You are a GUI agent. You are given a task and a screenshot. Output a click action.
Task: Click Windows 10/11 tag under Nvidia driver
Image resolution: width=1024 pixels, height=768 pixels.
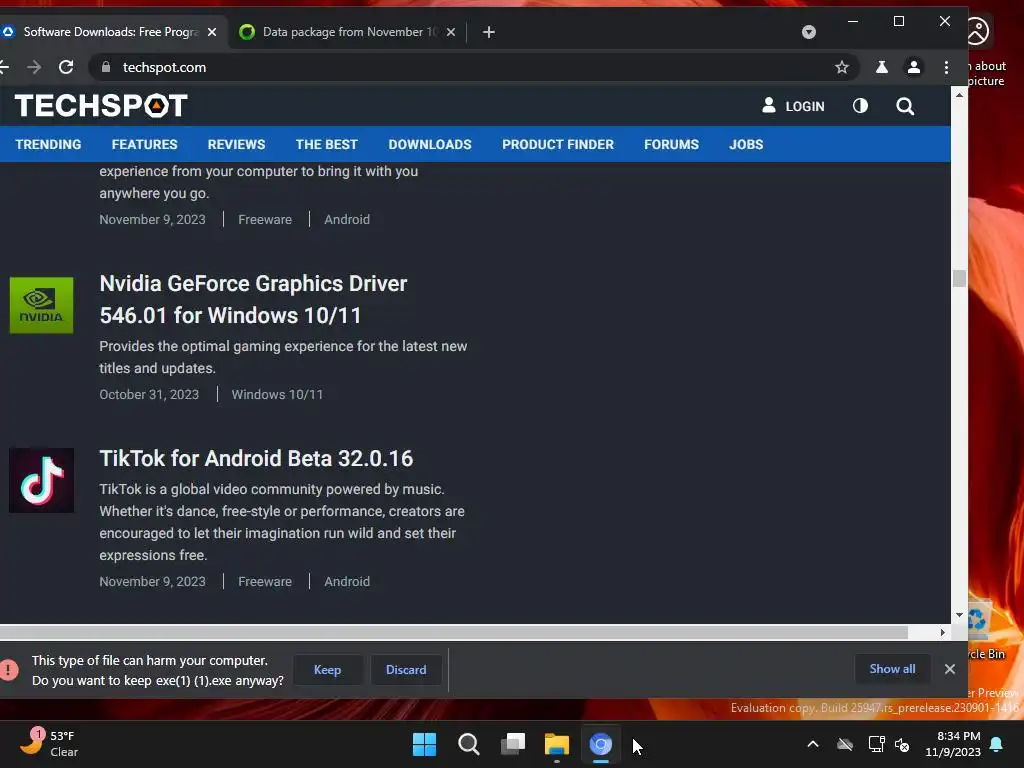277,394
